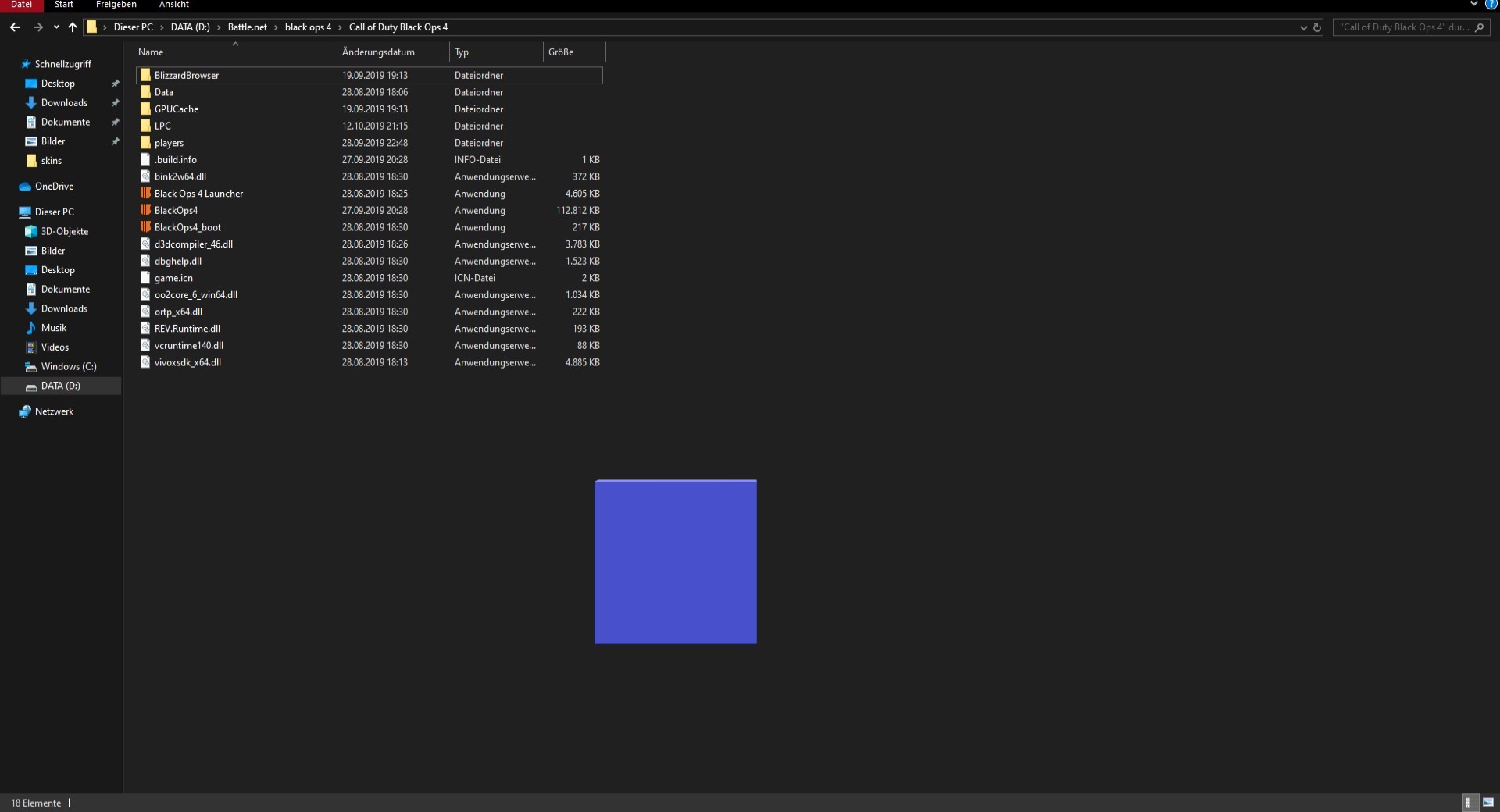Screen dimensions: 1500x812
Task: Open Schnellzugriff in navigation pane
Action: tap(62, 64)
